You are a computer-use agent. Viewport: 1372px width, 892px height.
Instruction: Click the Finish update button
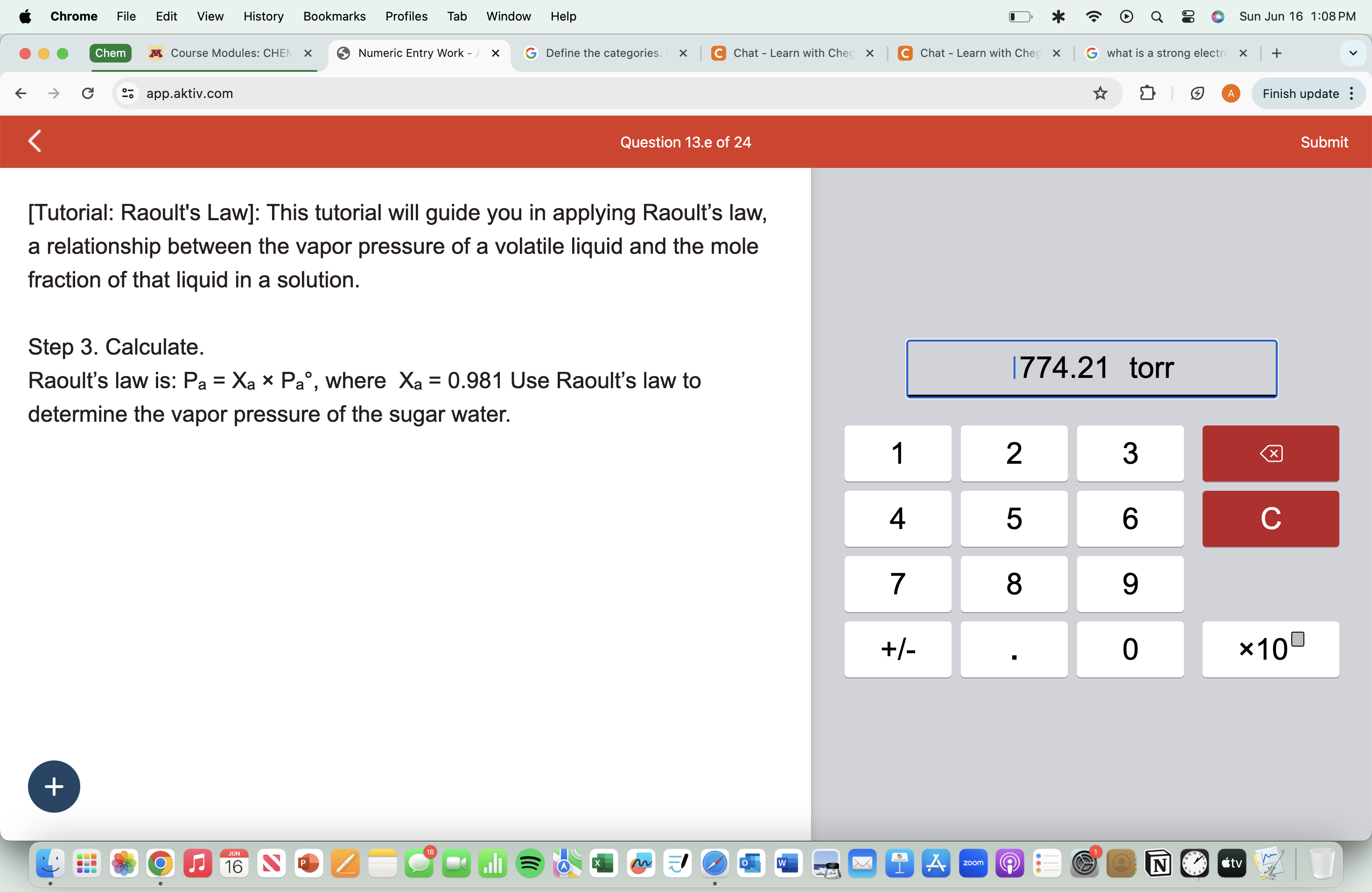1301,93
